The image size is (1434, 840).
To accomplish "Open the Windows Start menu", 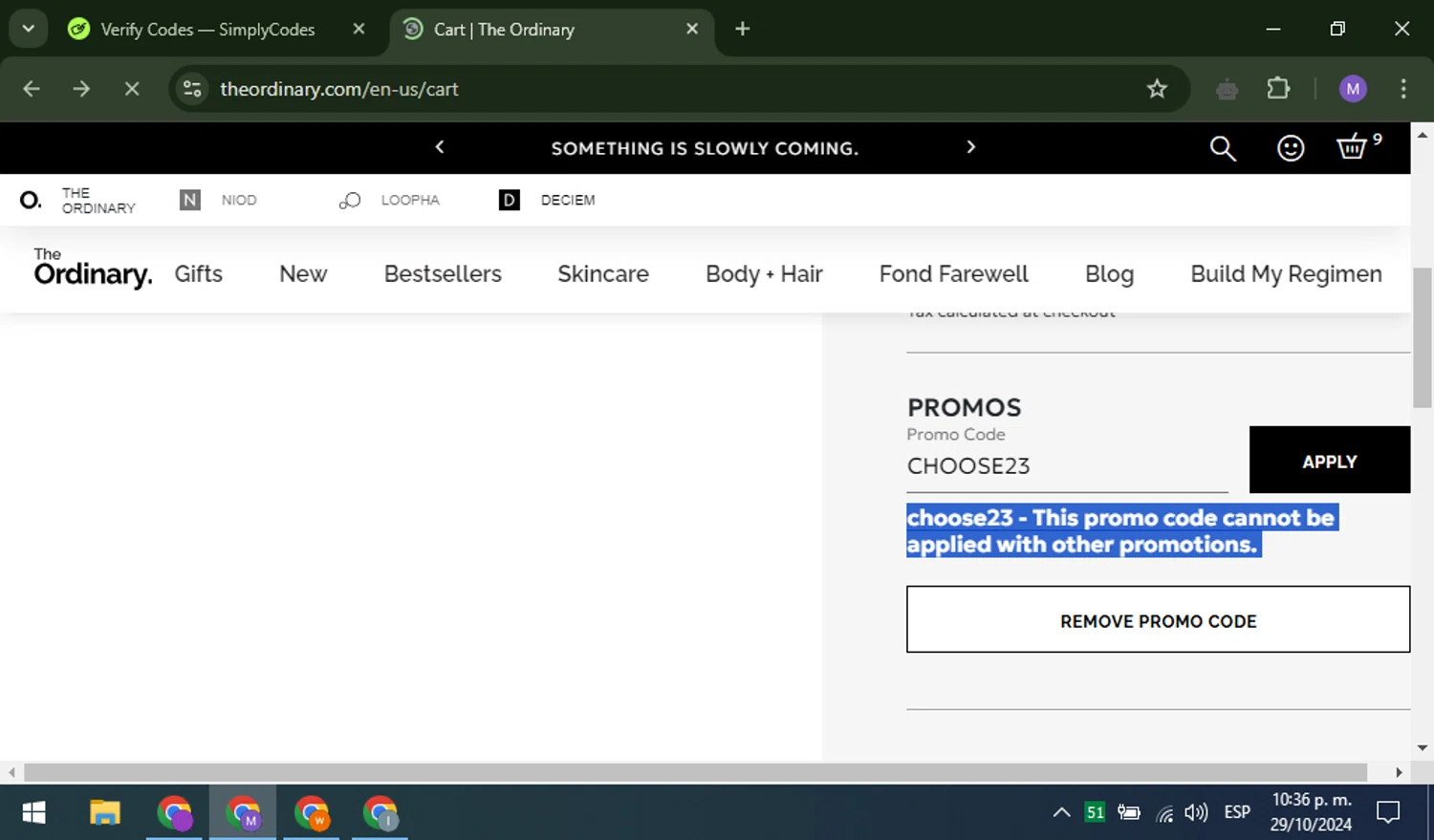I will pos(34,813).
